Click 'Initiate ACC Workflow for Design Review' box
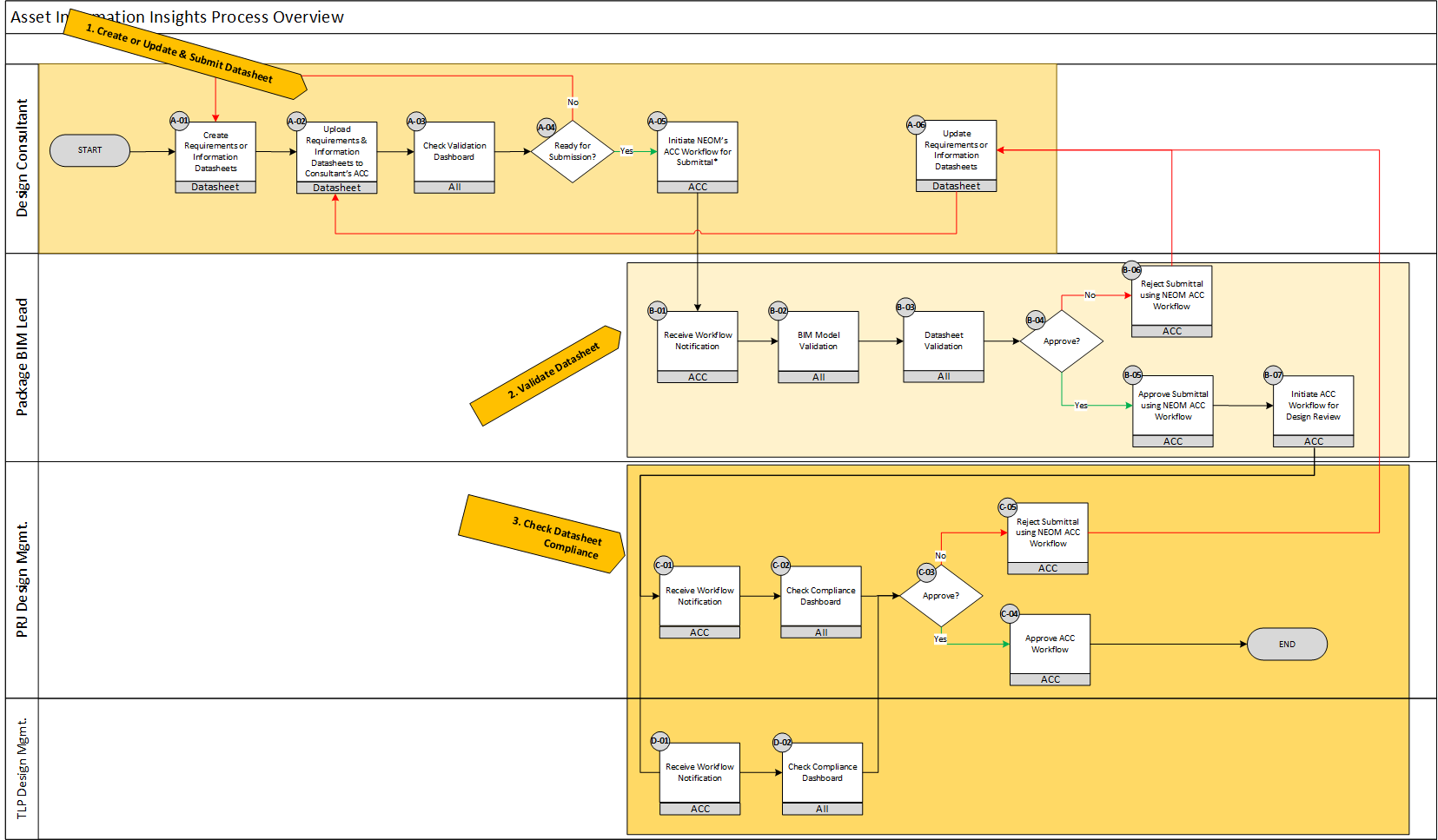Viewport: 1438px width, 840px height. click(1313, 406)
